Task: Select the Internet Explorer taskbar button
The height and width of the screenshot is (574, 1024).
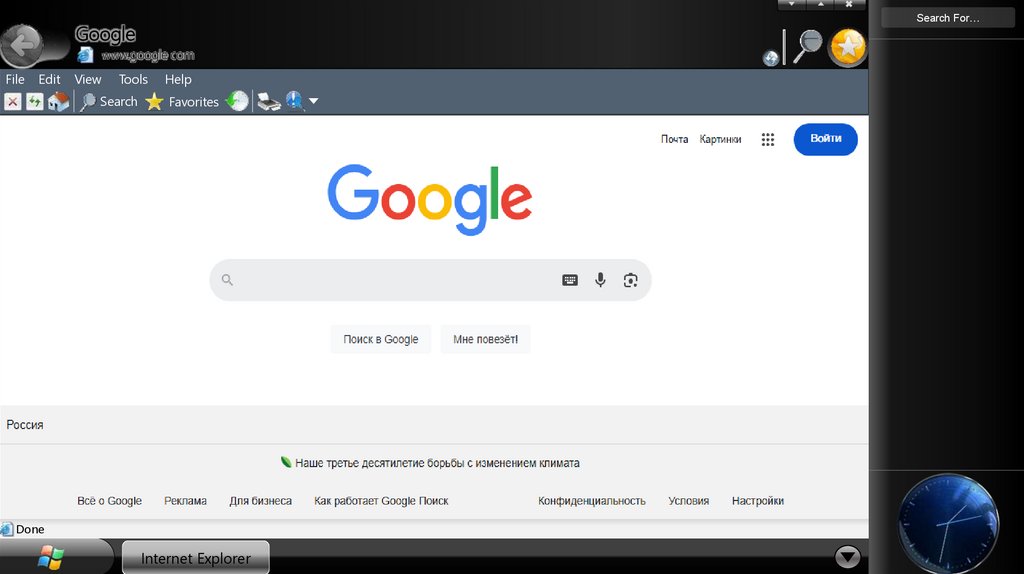Action: (196, 558)
